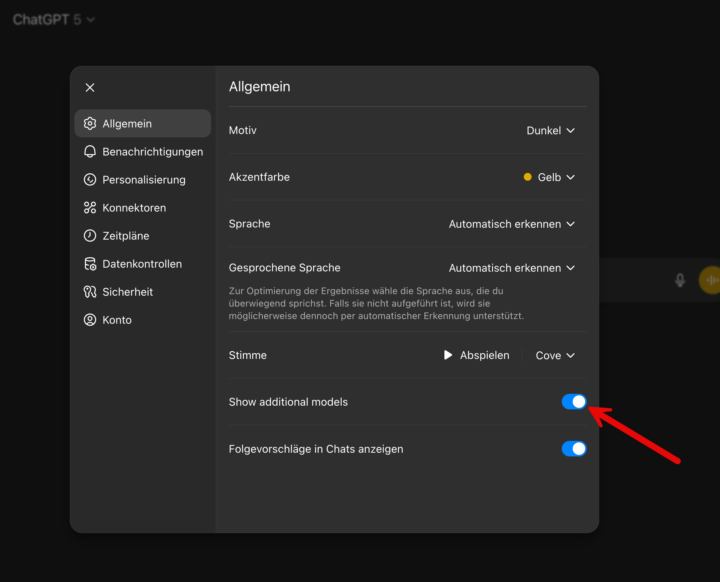
Task: Click the Stimme setting label
Action: (248, 356)
